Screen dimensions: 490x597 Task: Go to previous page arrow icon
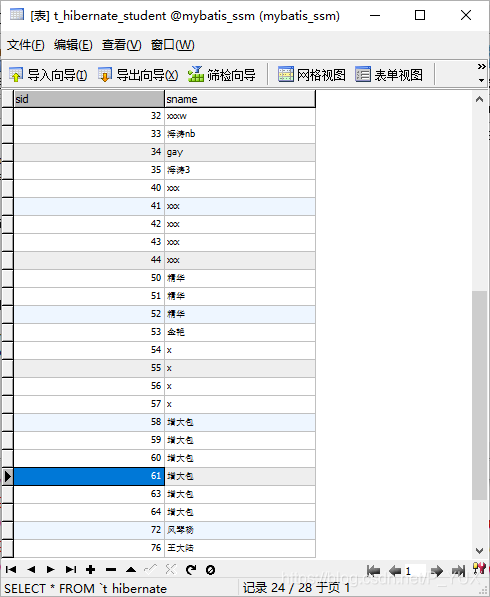[x=395, y=571]
